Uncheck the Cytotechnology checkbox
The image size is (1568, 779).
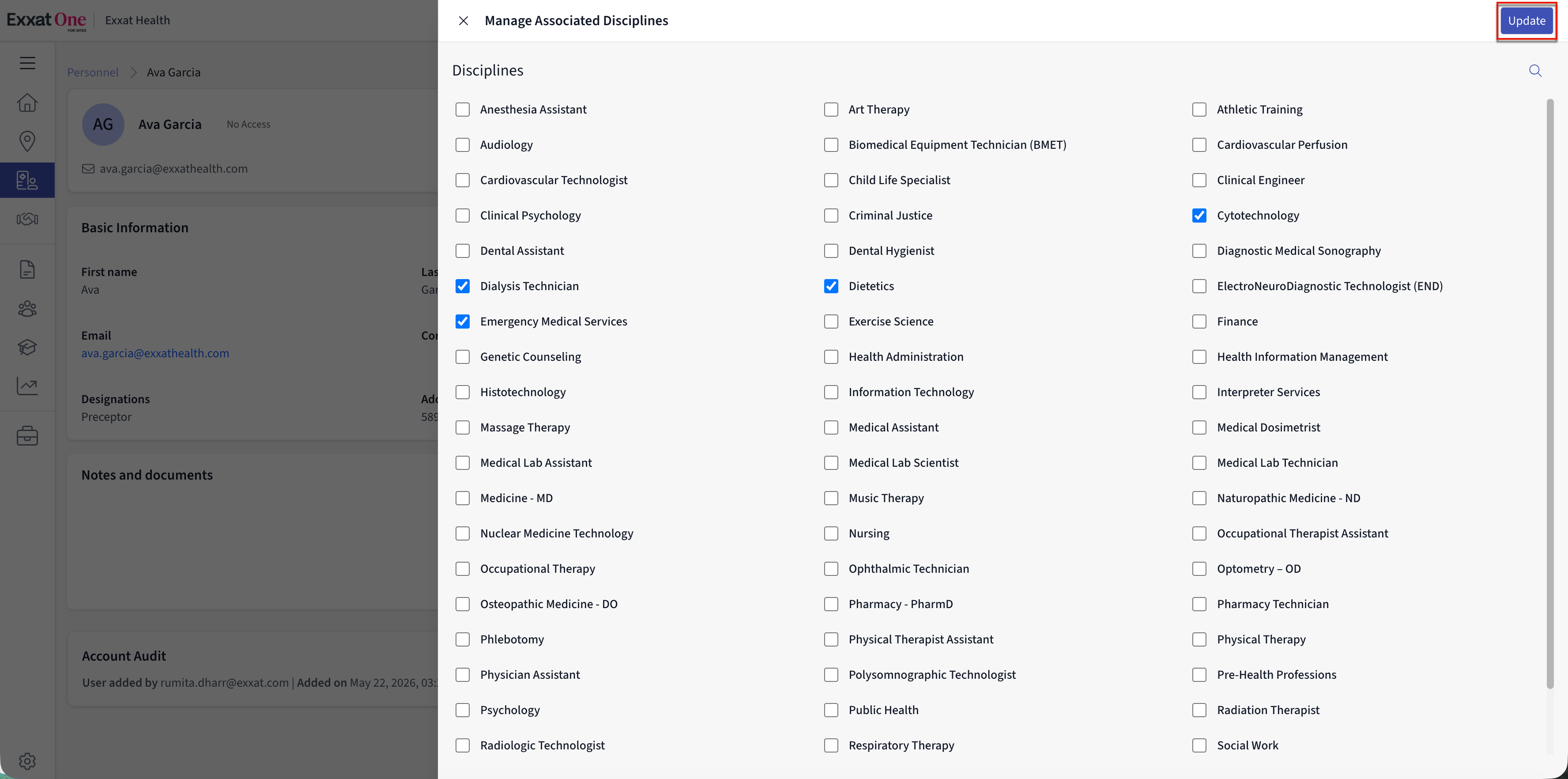[1199, 216]
